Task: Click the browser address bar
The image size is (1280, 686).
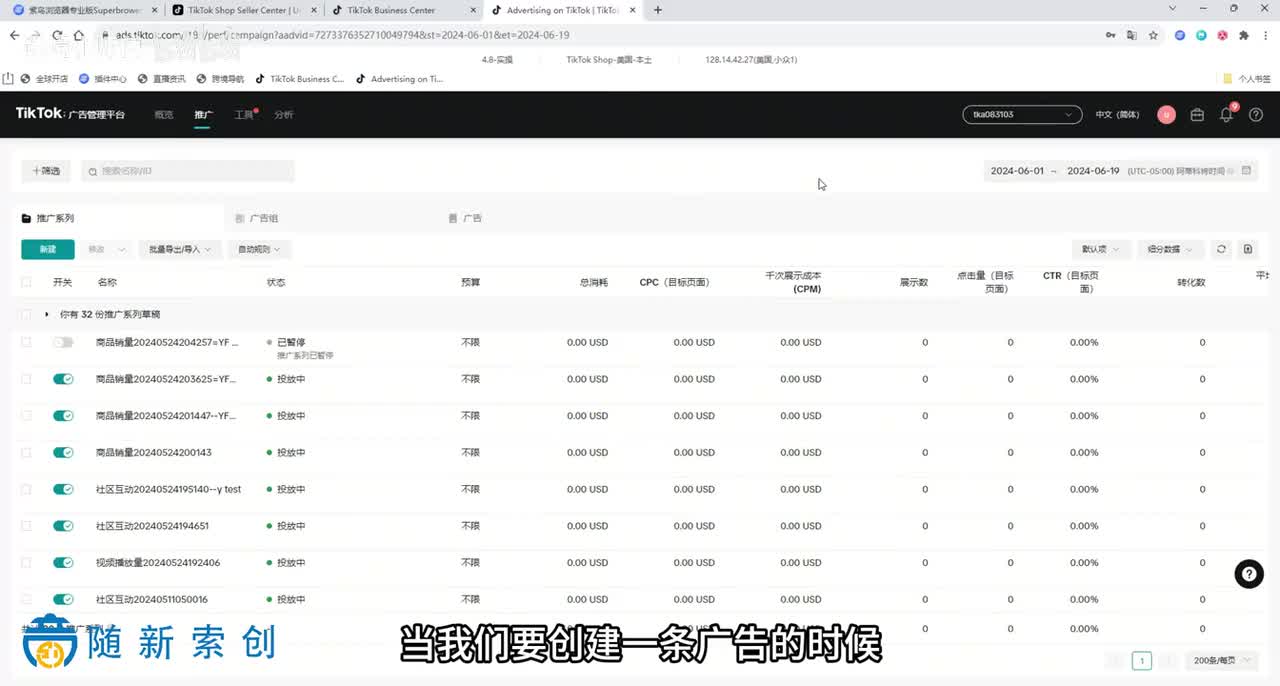Action: coord(600,35)
